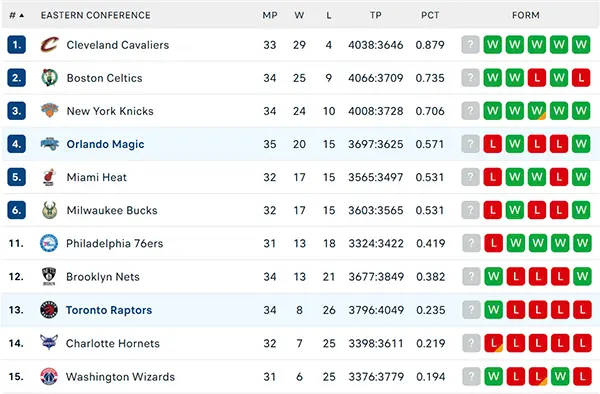Click the Boston Celtics logo icon
600x394 pixels.
pos(49,78)
